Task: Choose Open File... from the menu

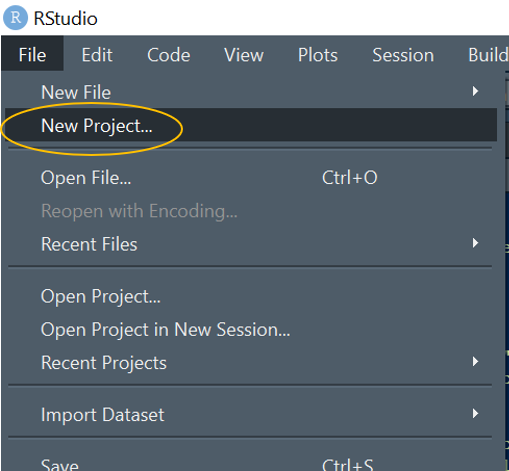Action: click(x=251, y=177)
